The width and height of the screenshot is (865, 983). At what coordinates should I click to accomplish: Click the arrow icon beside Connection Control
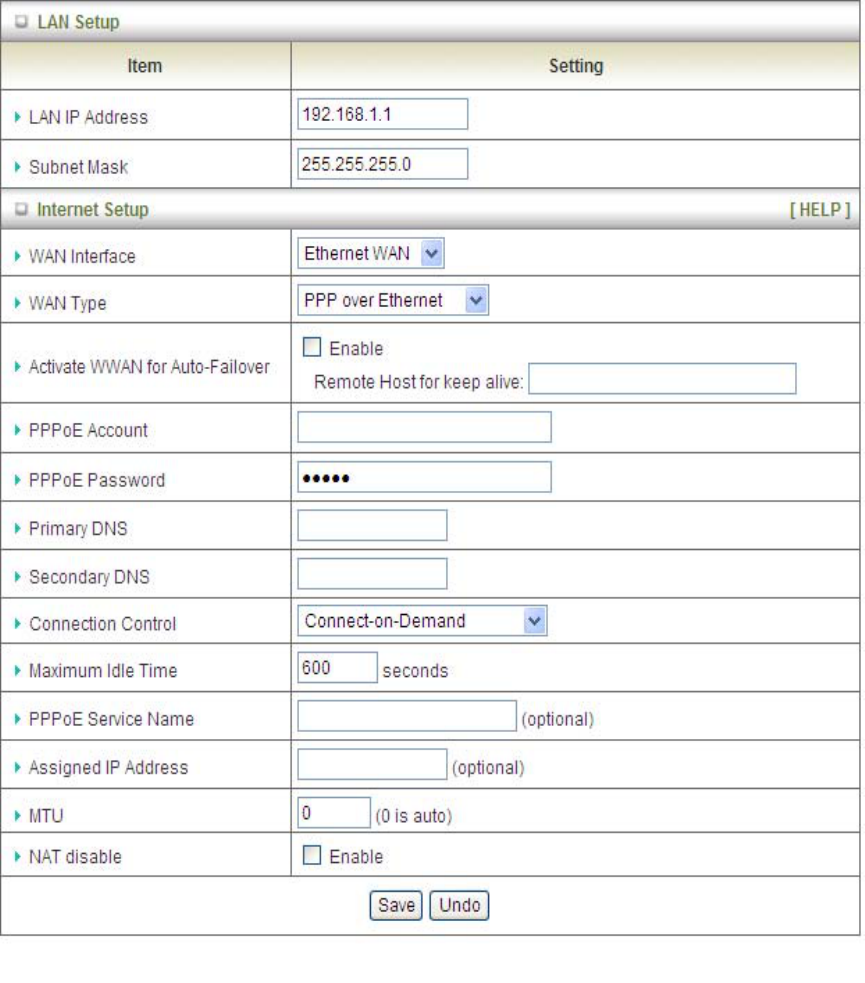click(x=15, y=625)
